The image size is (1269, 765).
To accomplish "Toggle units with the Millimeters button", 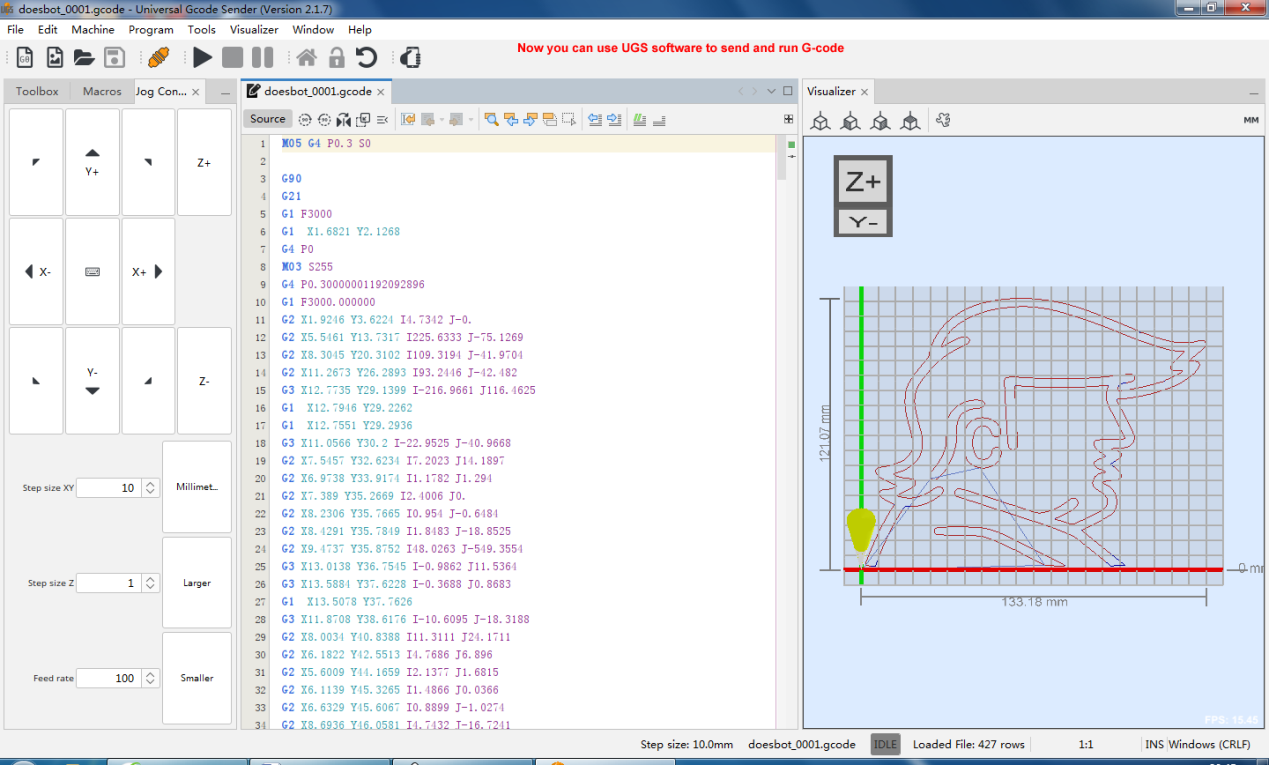I will coord(197,487).
